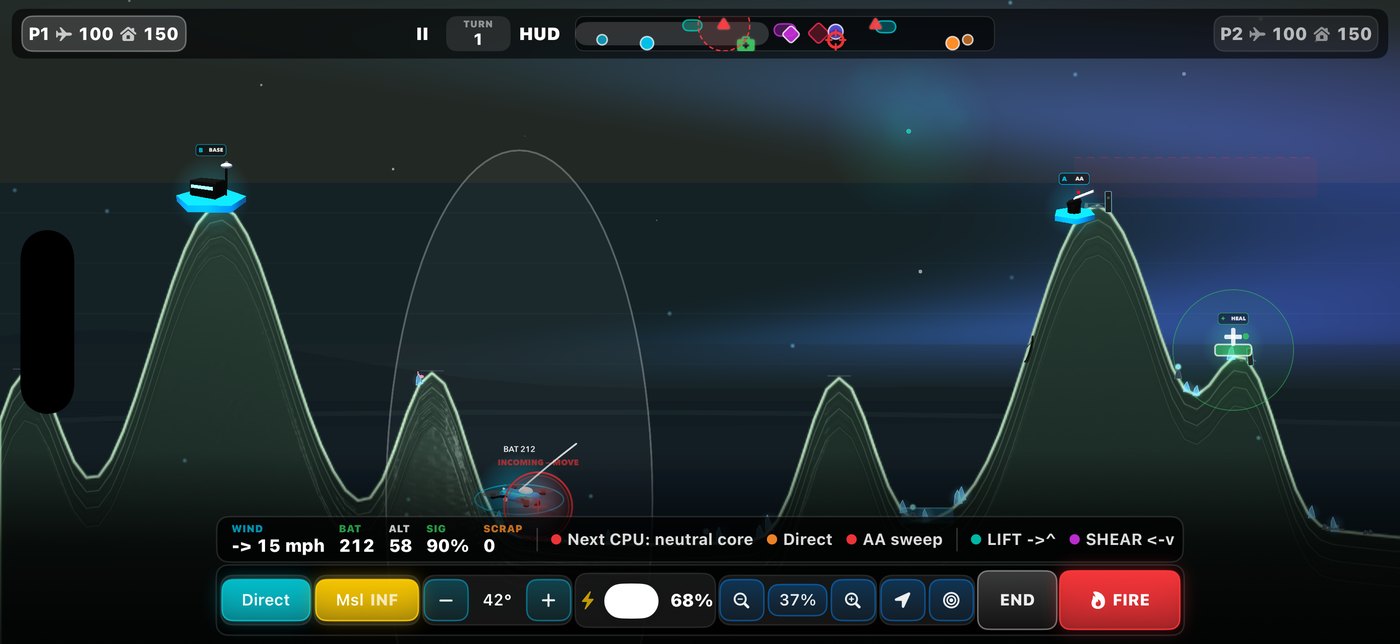Click the SIG 90% signal readout
This screenshot has height=644, width=1400.
(447, 540)
